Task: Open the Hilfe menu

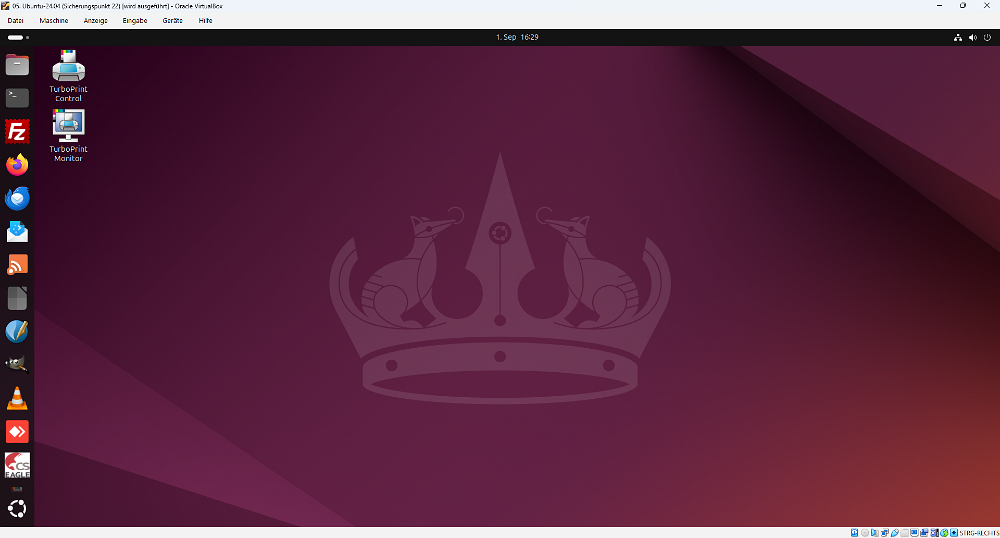Action: (x=205, y=20)
